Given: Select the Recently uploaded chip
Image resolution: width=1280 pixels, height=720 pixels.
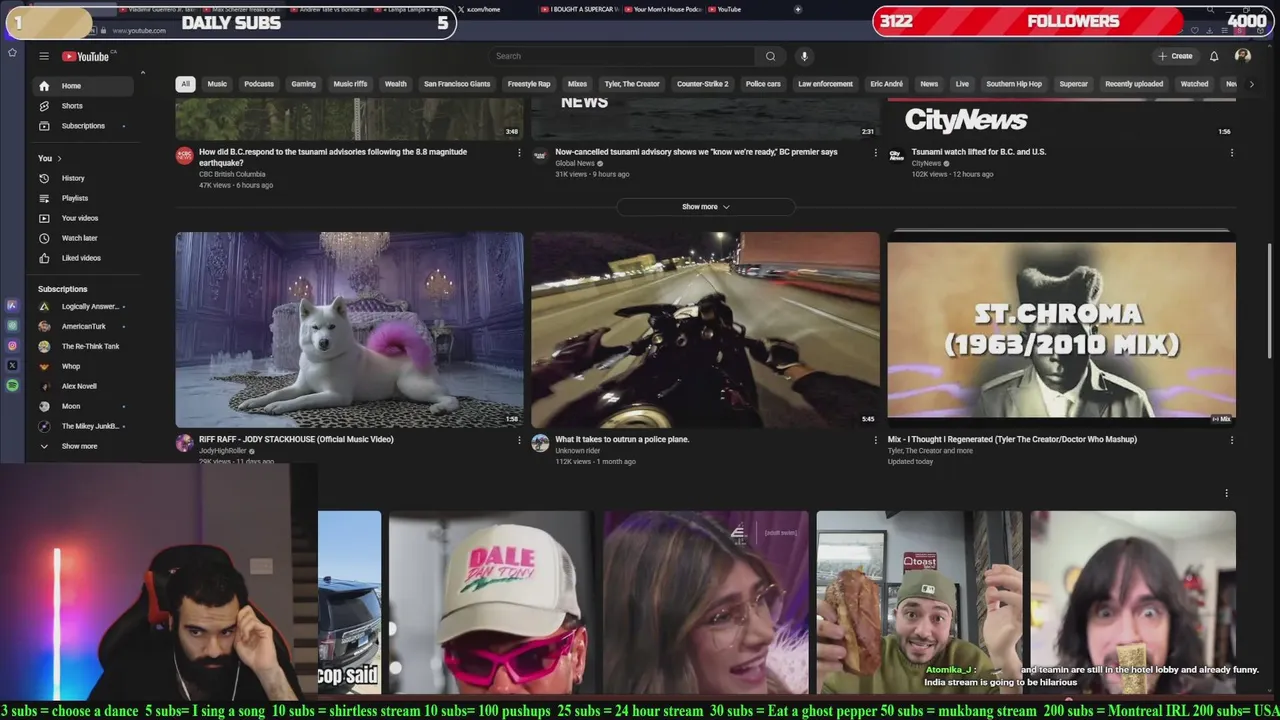Looking at the screenshot, I should (x=1134, y=84).
